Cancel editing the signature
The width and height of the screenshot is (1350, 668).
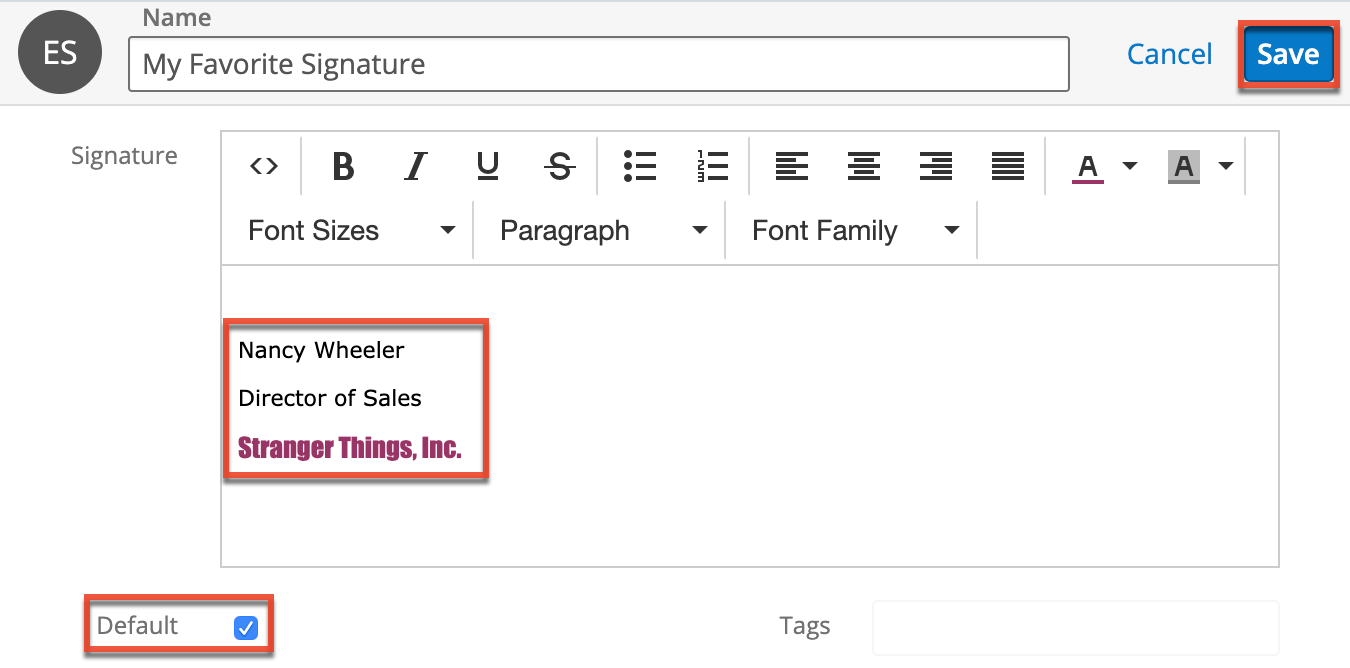click(1169, 54)
